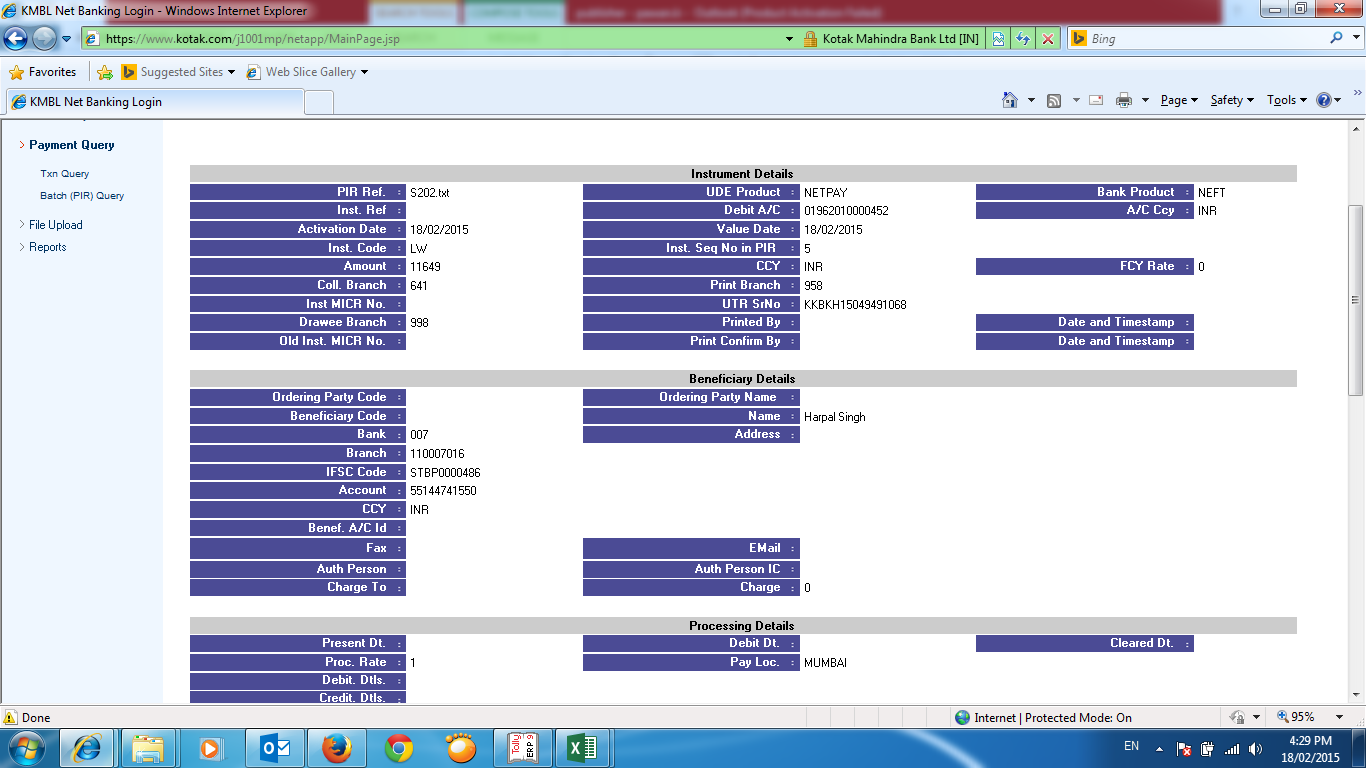Open Excel from the taskbar
1366x768 pixels.
coord(582,748)
